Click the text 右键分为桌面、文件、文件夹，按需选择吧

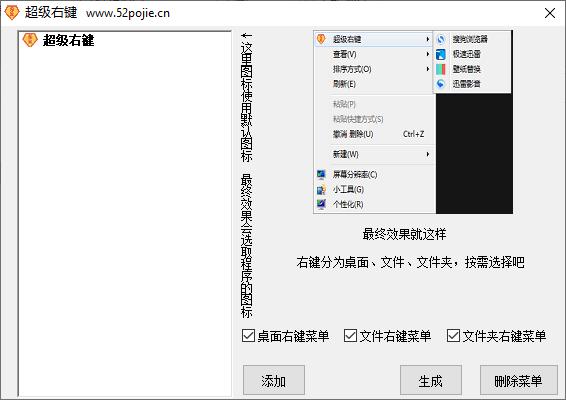point(410,262)
